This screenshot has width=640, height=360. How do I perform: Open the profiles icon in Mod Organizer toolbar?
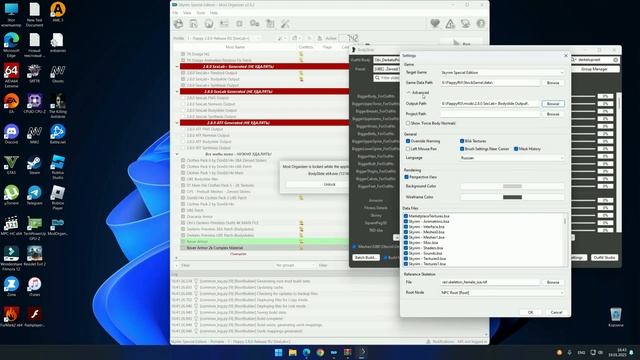tap(224, 24)
